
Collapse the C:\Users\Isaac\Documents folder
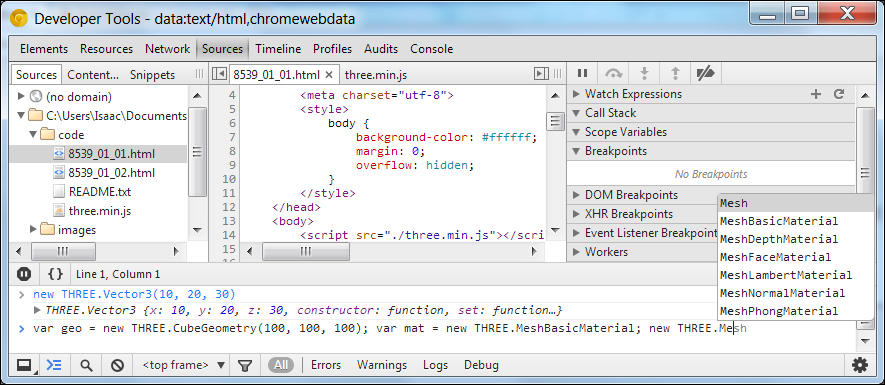click(21, 116)
